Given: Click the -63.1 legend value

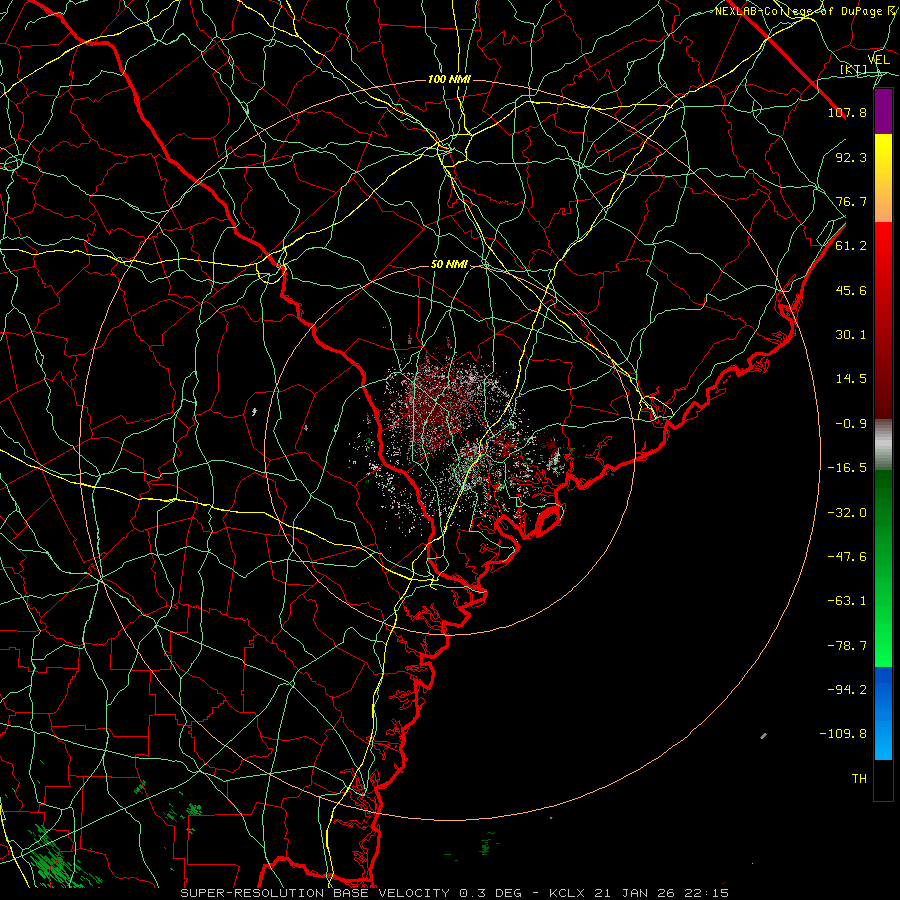Looking at the screenshot, I should pyautogui.click(x=847, y=601).
